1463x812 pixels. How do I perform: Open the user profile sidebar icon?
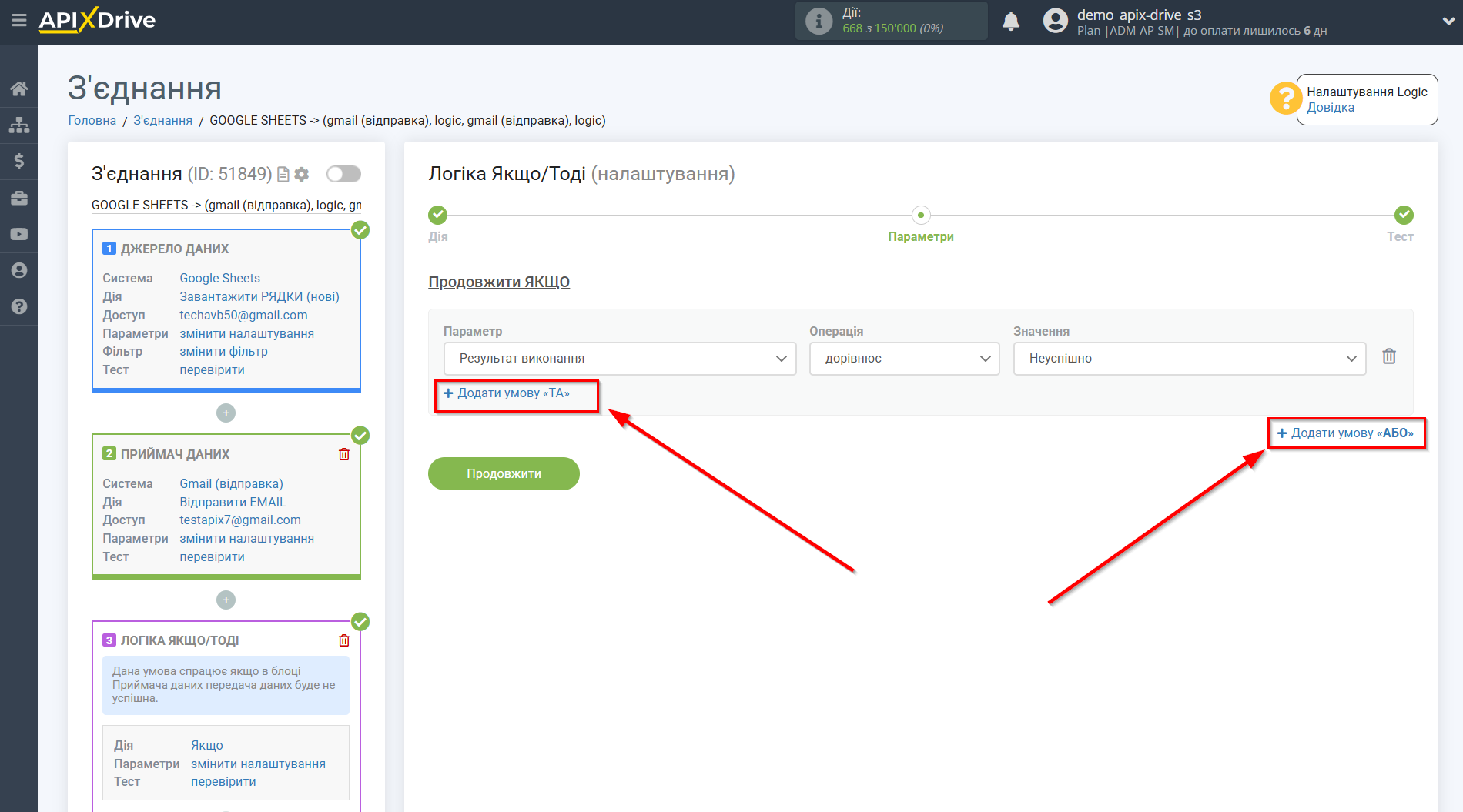pos(19,270)
